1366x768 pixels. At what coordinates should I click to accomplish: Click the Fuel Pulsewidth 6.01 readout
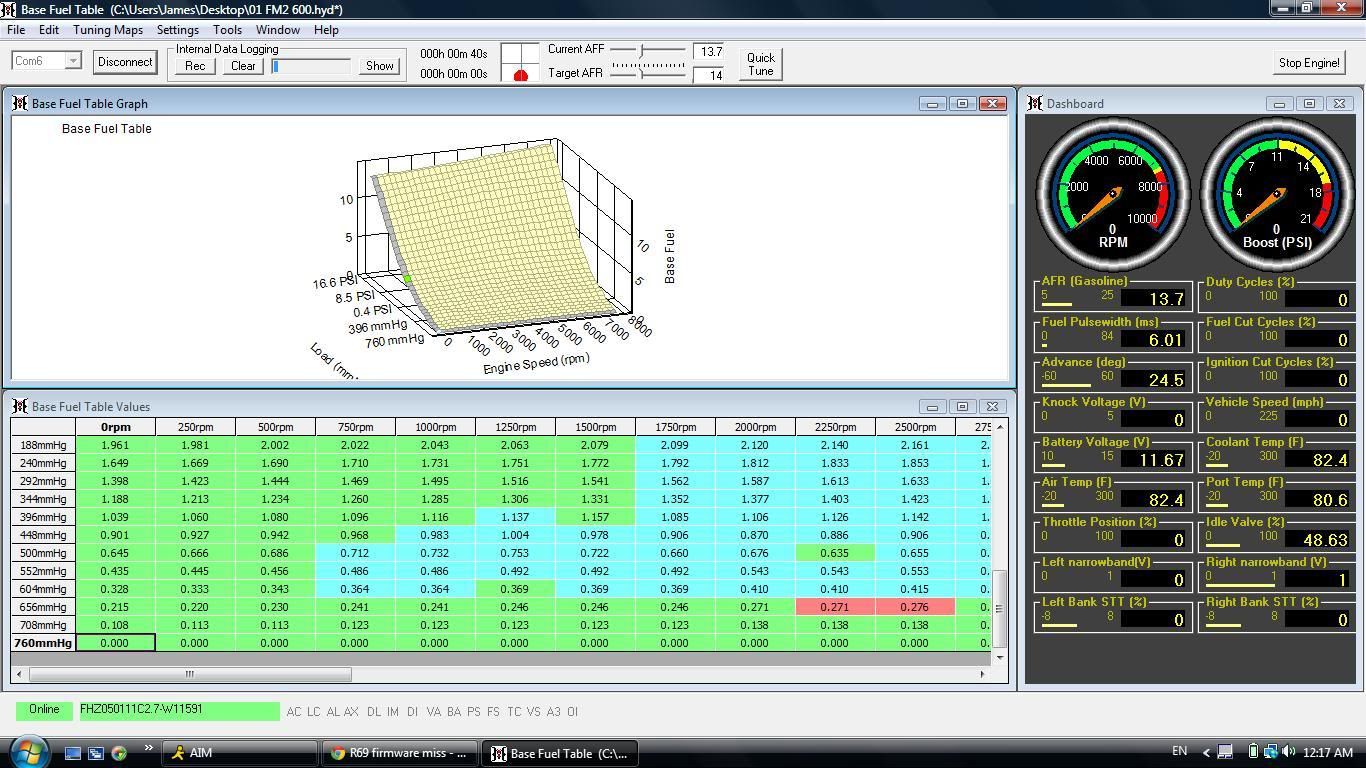[x=1155, y=339]
